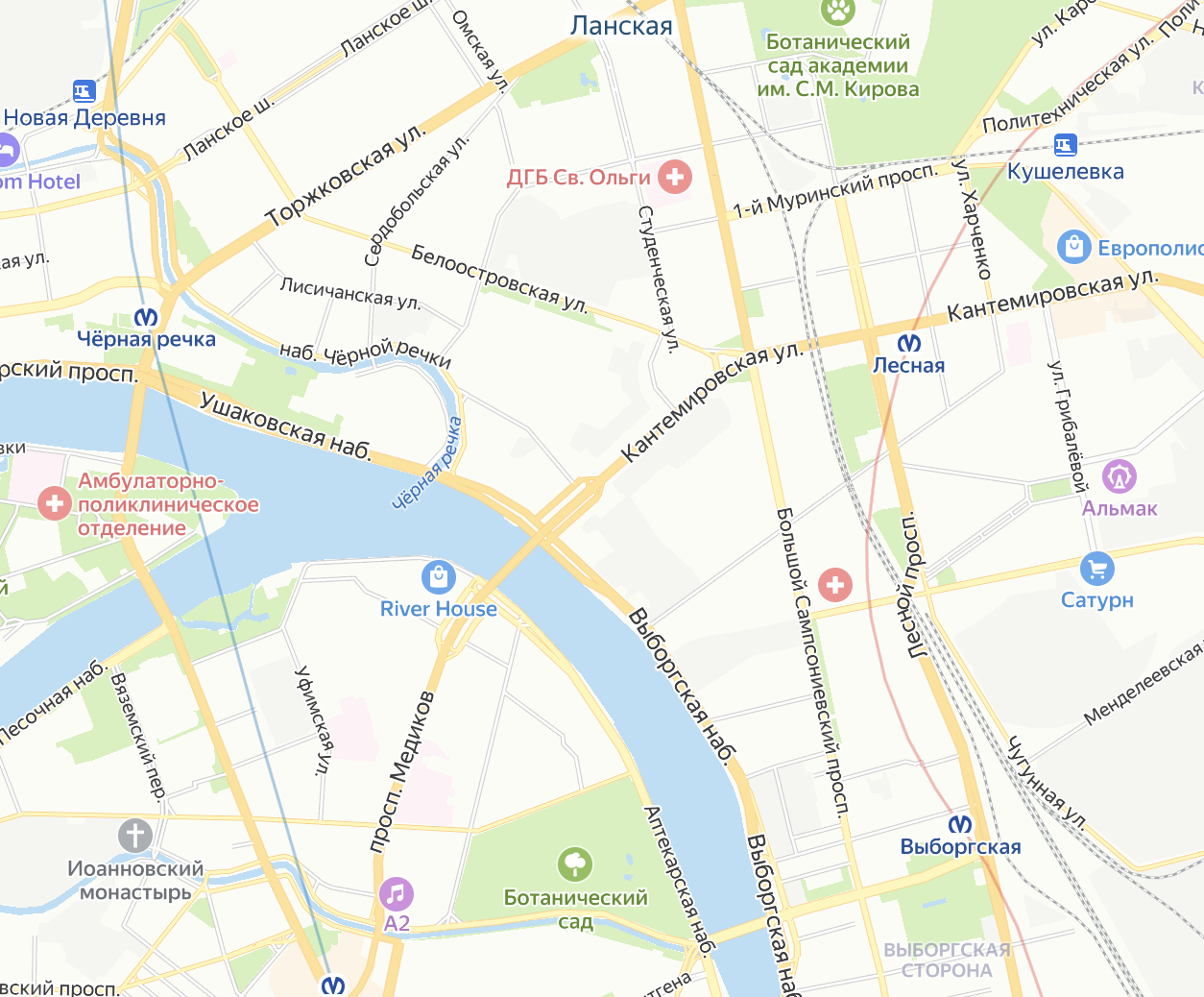Click the Ботанический сад tree icon
The width and height of the screenshot is (1204, 997).
[x=575, y=864]
